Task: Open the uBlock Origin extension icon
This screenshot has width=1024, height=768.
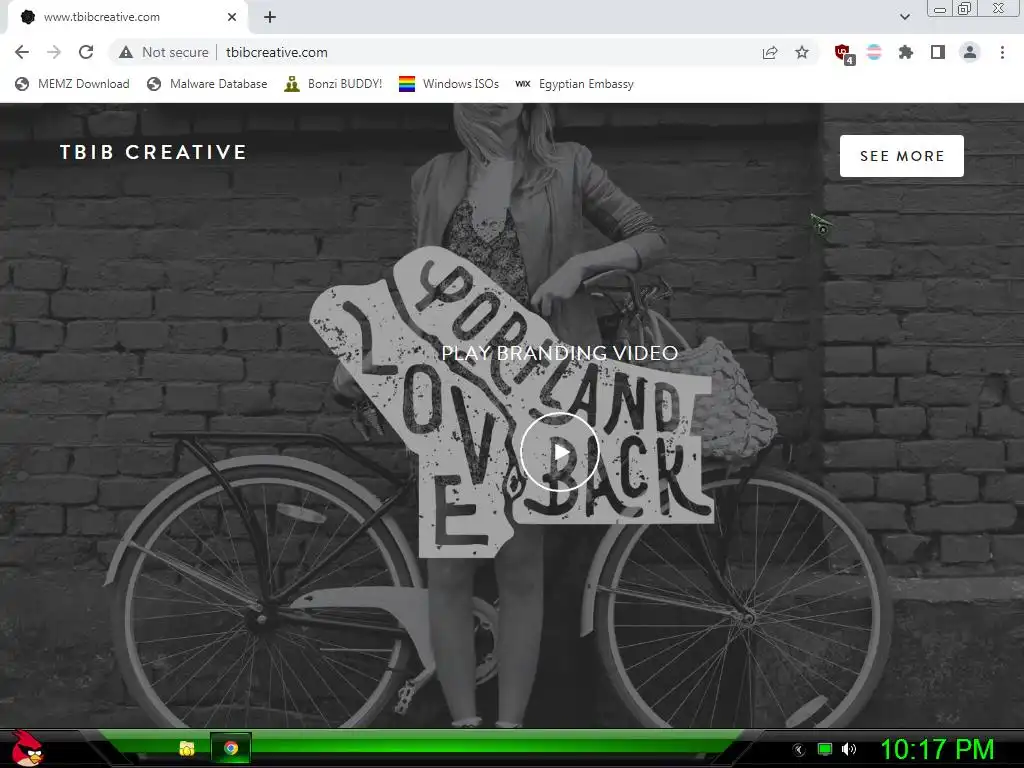Action: click(x=844, y=54)
